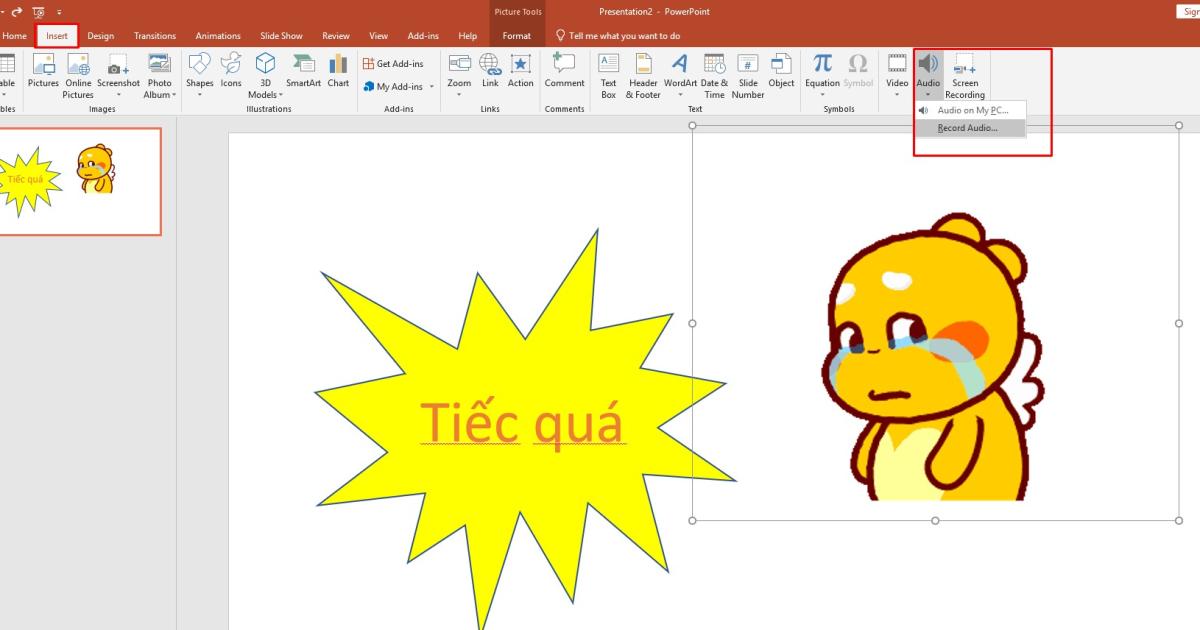Open Customize Quick Access Toolbar dropdown
Image resolution: width=1200 pixels, height=630 pixels.
[x=59, y=11]
